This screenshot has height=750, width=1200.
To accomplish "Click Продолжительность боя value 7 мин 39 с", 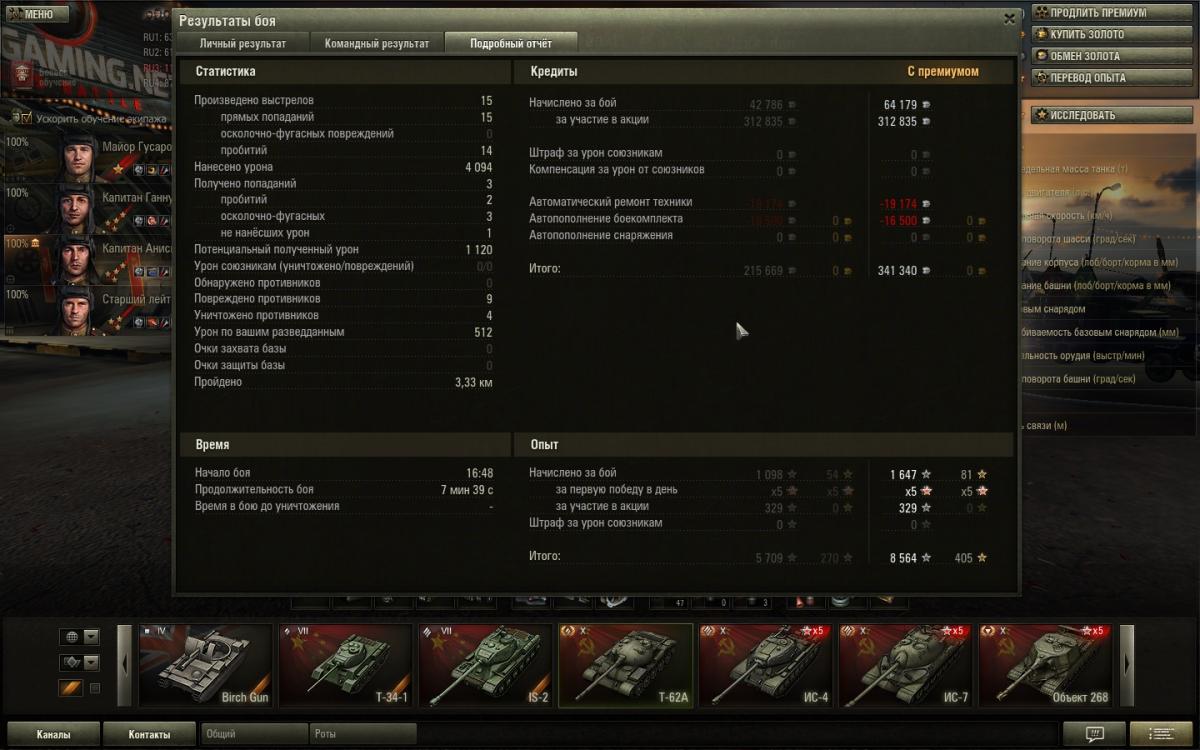I will point(466,490).
